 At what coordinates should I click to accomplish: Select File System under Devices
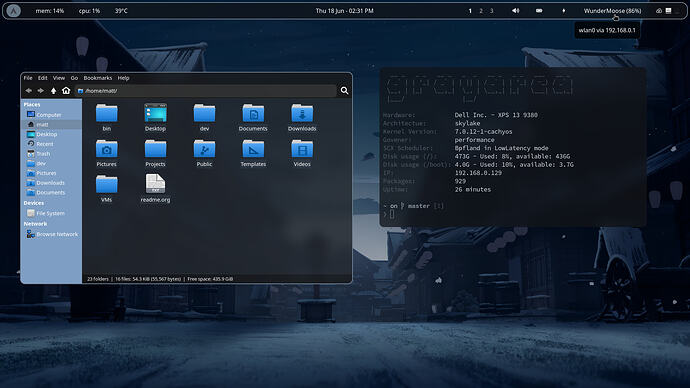(x=51, y=213)
